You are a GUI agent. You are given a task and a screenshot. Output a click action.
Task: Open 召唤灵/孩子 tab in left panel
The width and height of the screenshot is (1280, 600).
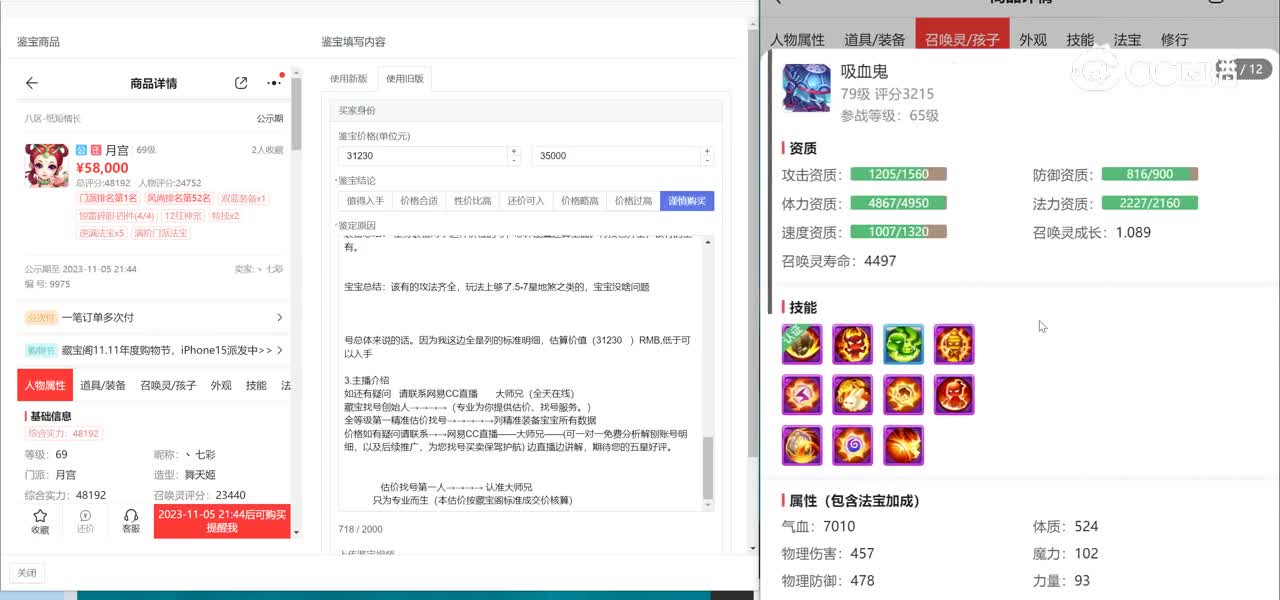[x=168, y=385]
